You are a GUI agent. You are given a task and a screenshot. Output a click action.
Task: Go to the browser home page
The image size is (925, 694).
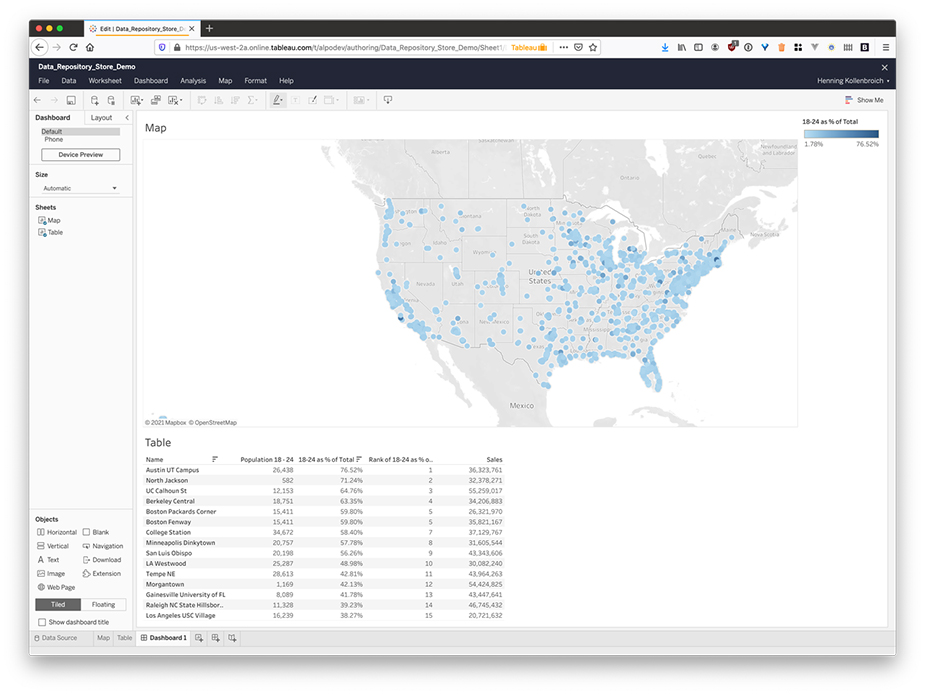coord(90,47)
